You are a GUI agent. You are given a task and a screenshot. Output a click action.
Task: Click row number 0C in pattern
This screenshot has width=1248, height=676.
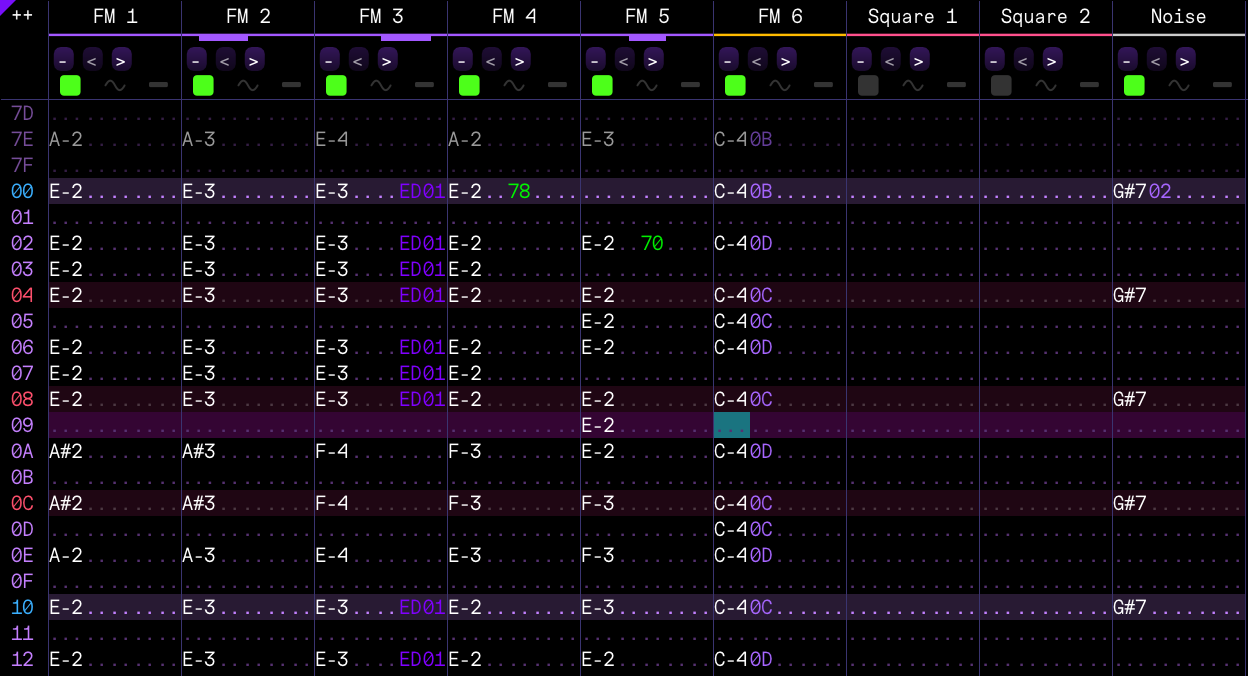(x=22, y=503)
